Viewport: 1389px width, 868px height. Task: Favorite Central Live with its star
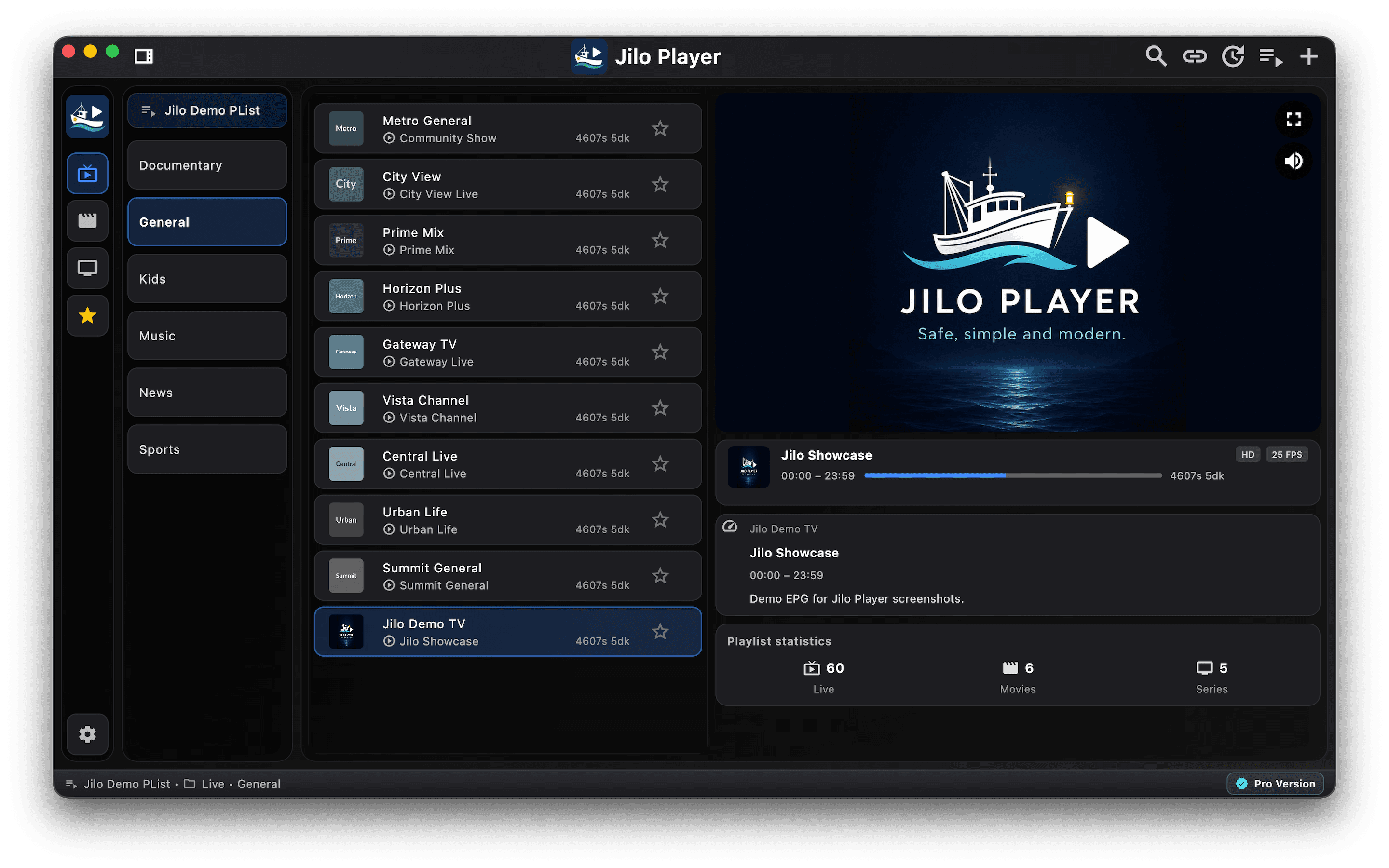660,464
